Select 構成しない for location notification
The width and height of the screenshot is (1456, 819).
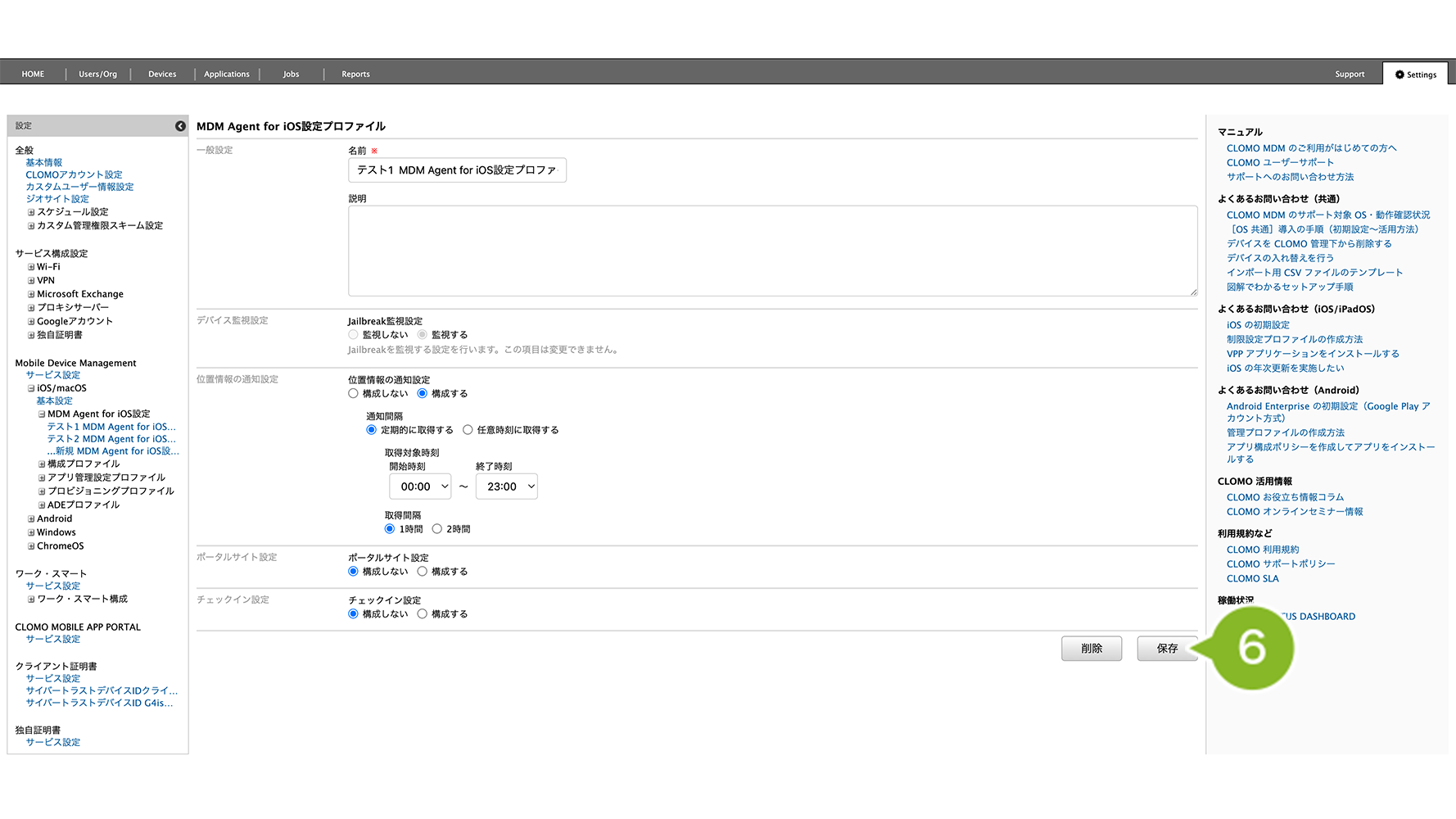354,394
